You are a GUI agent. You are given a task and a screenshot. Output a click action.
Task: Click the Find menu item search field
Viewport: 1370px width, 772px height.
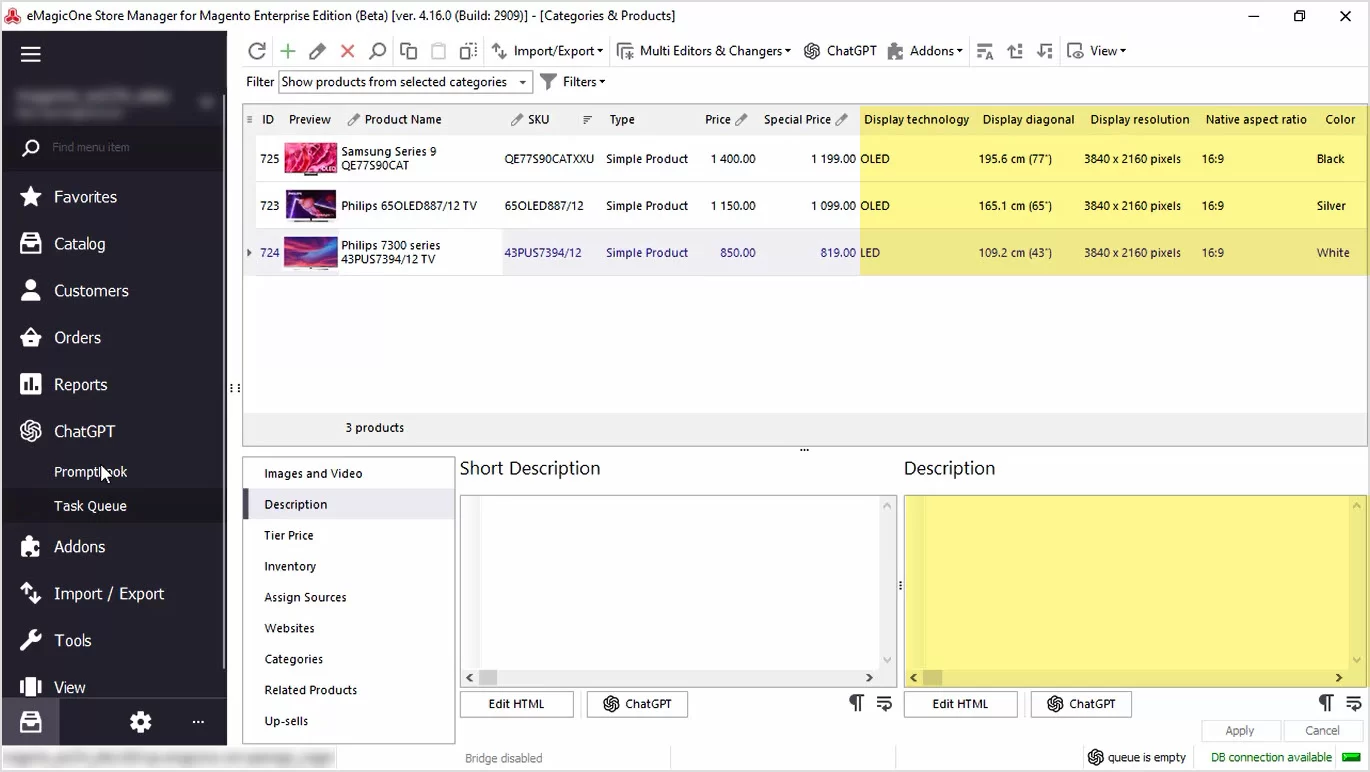[113, 147]
